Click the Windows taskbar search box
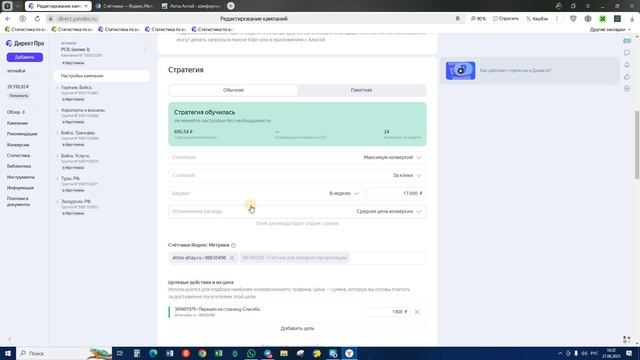Image resolution: width=640 pixels, height=360 pixels. [63, 353]
